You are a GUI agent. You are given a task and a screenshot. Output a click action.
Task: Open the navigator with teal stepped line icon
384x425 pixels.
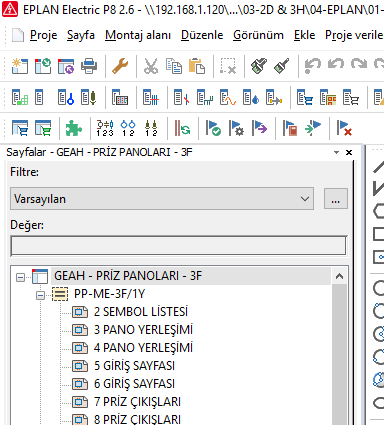(205, 97)
